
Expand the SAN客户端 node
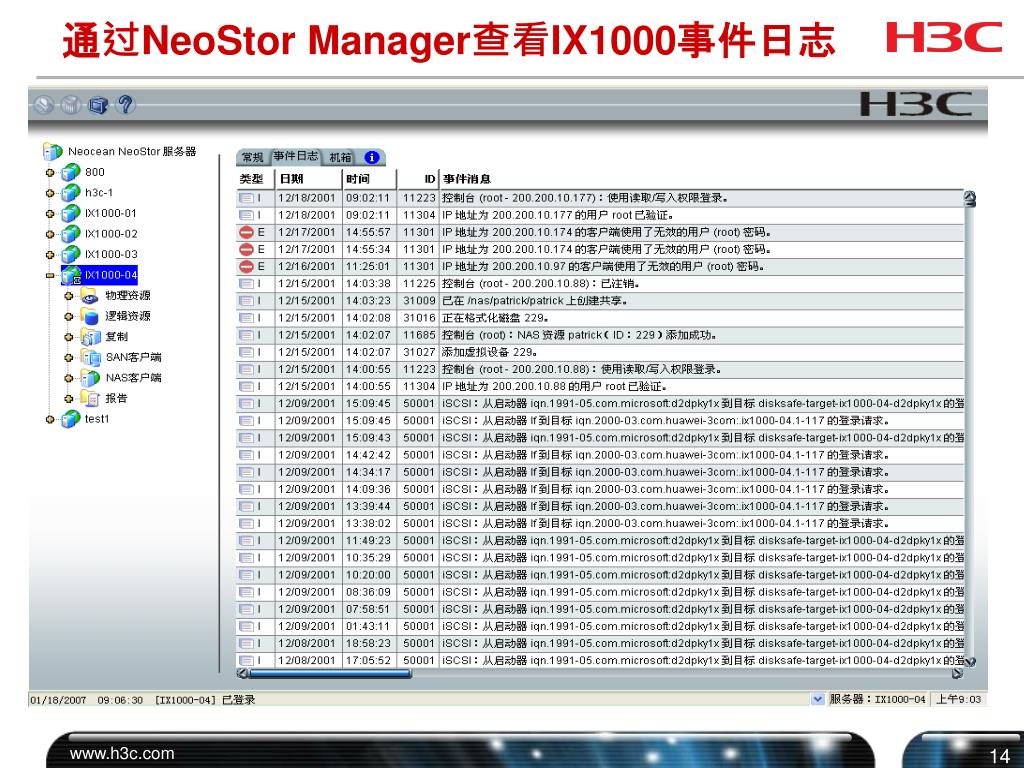69,358
